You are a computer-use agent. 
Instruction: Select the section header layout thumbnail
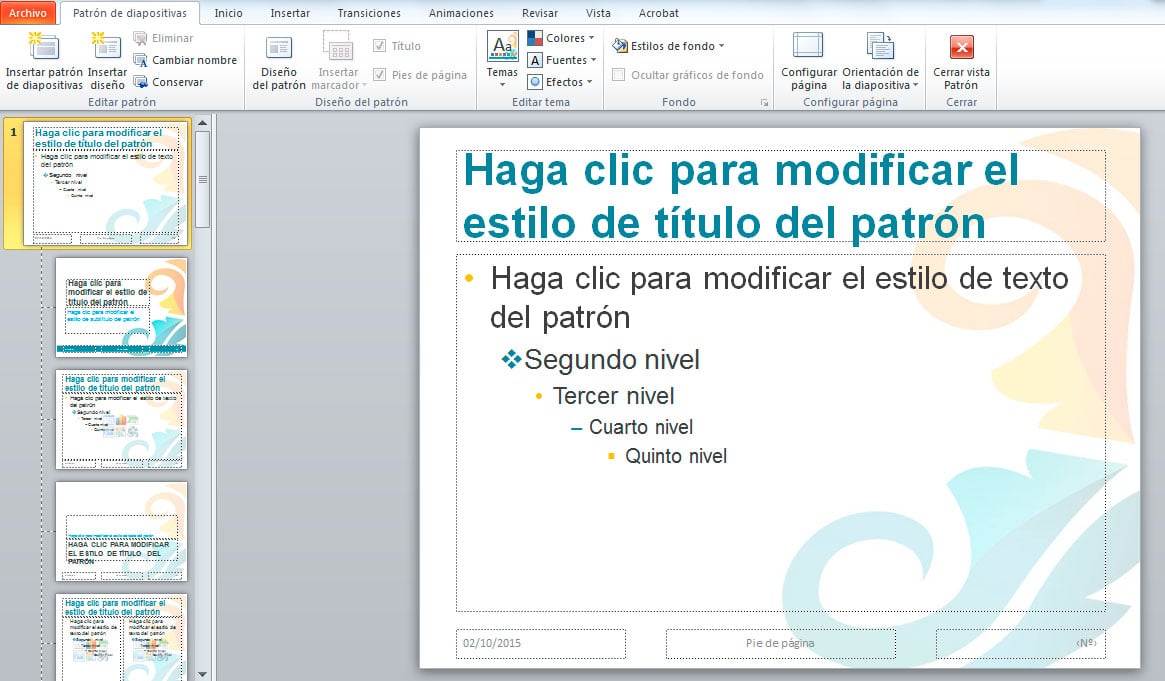(x=121, y=531)
